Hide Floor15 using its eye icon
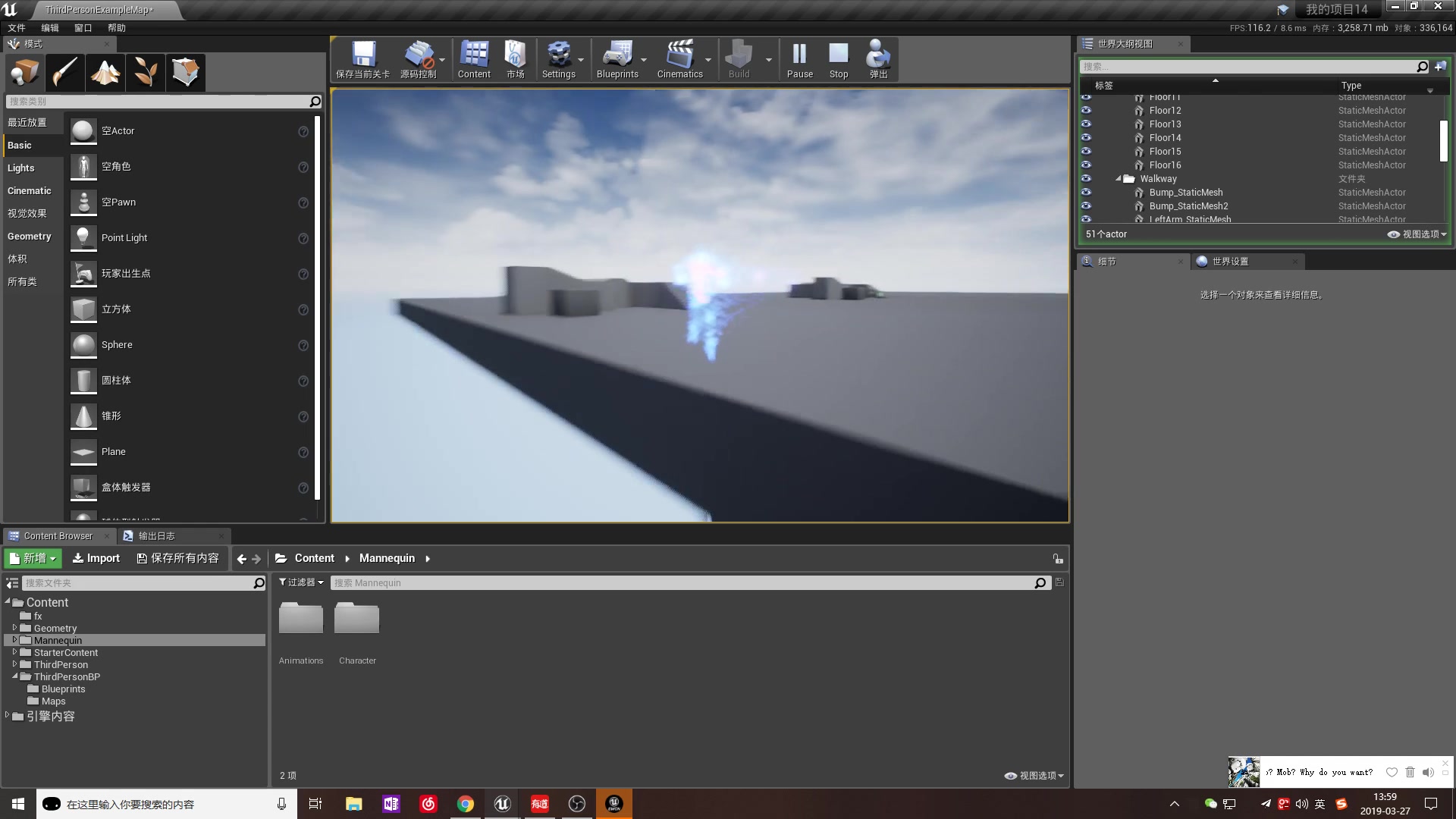This screenshot has width=1456, height=819. tap(1087, 151)
